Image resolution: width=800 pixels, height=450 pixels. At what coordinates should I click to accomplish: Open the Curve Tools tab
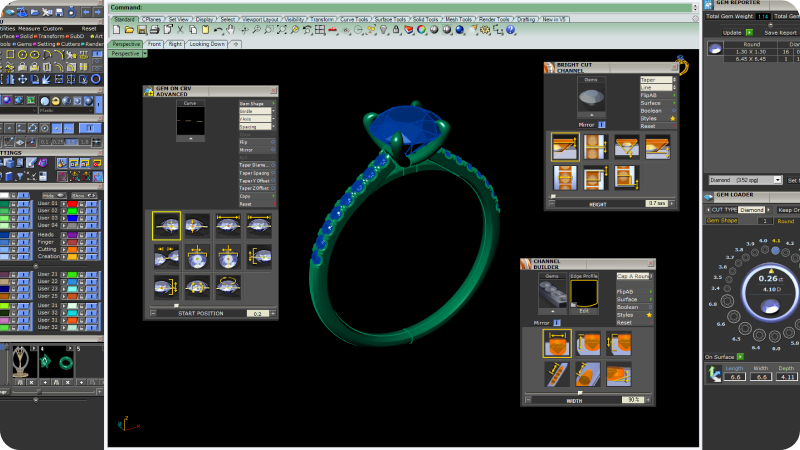[x=354, y=19]
